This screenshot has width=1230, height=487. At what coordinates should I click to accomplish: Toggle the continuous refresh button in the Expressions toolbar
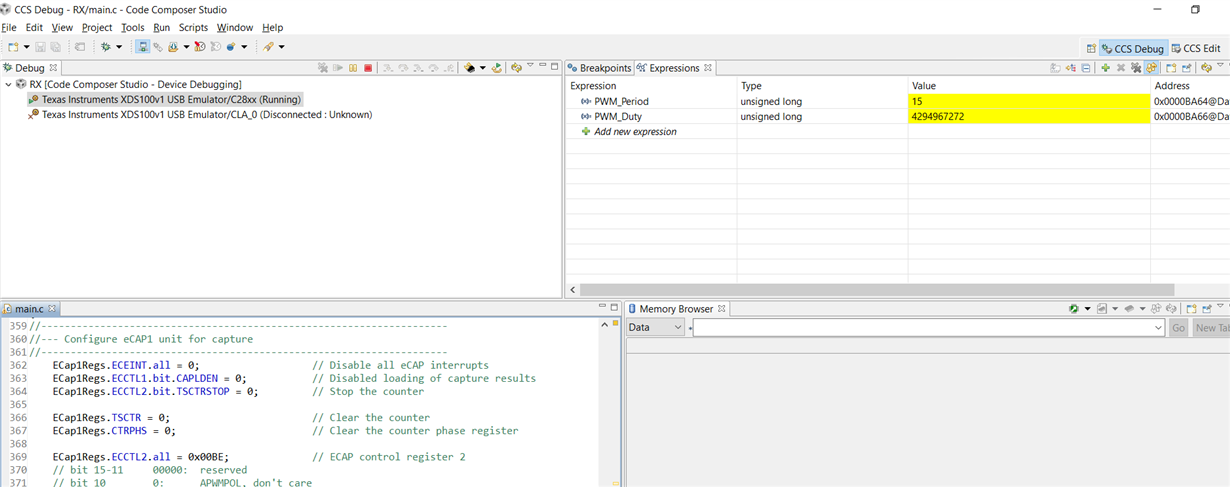pyautogui.click(x=1151, y=68)
